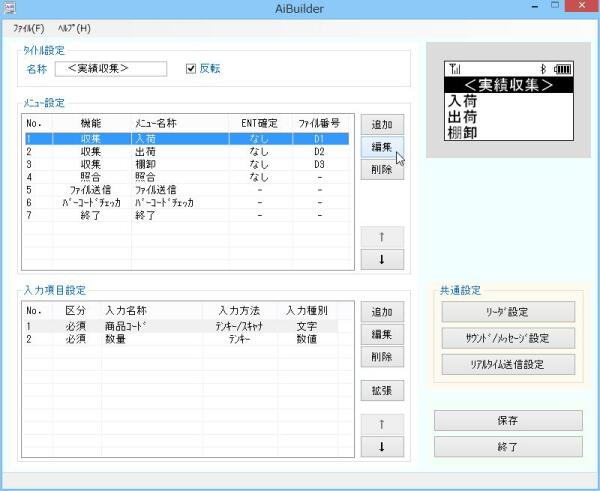This screenshot has width=600, height=491.
Task: Click the 入力名称 column header
Action: coord(152,310)
